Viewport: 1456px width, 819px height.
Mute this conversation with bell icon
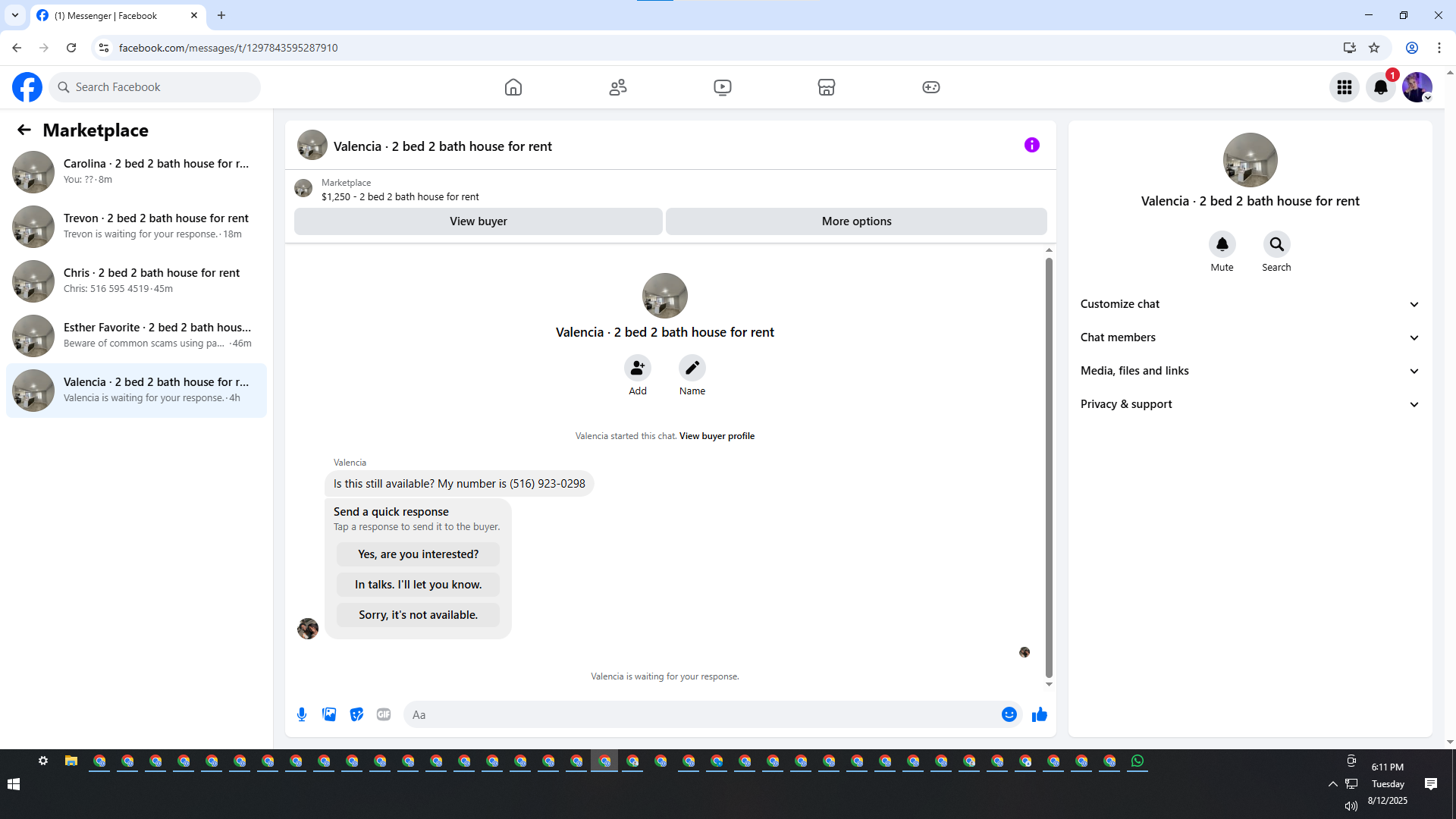coord(1222,244)
